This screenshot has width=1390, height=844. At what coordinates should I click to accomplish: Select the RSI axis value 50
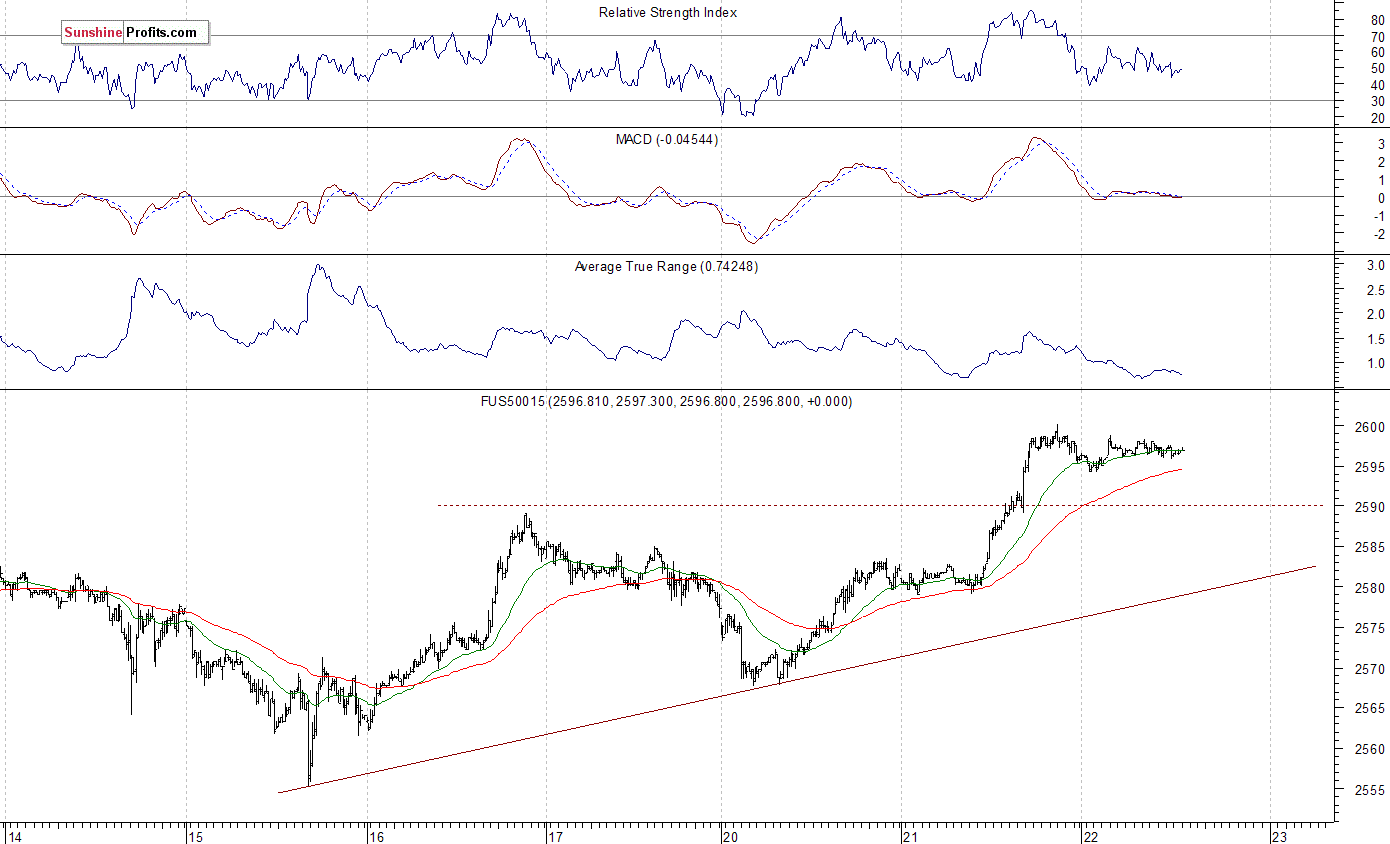tap(1378, 68)
